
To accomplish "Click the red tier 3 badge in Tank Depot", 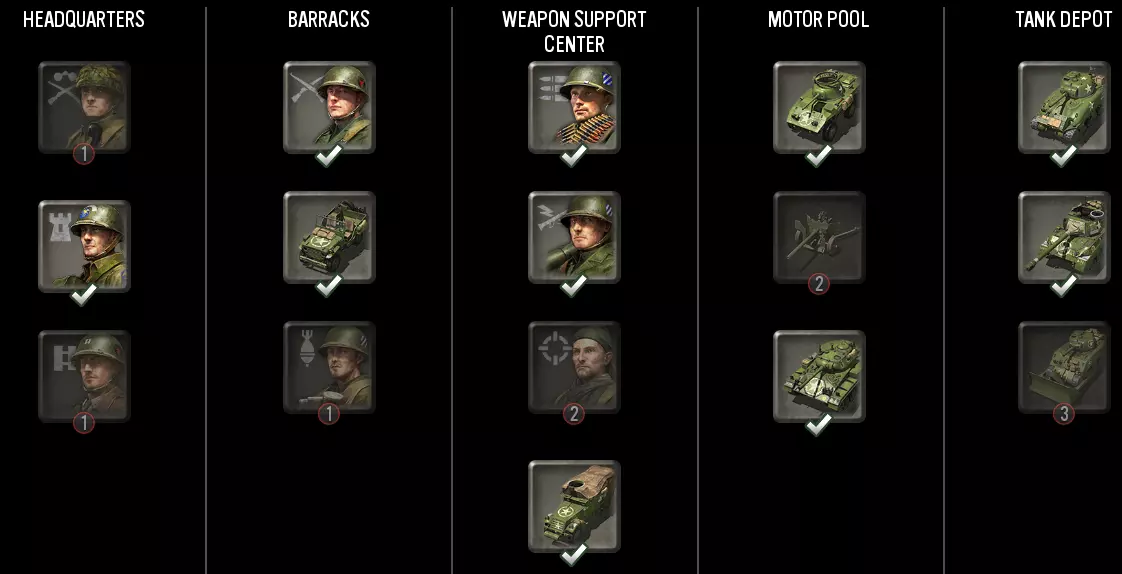I will click(x=1064, y=414).
